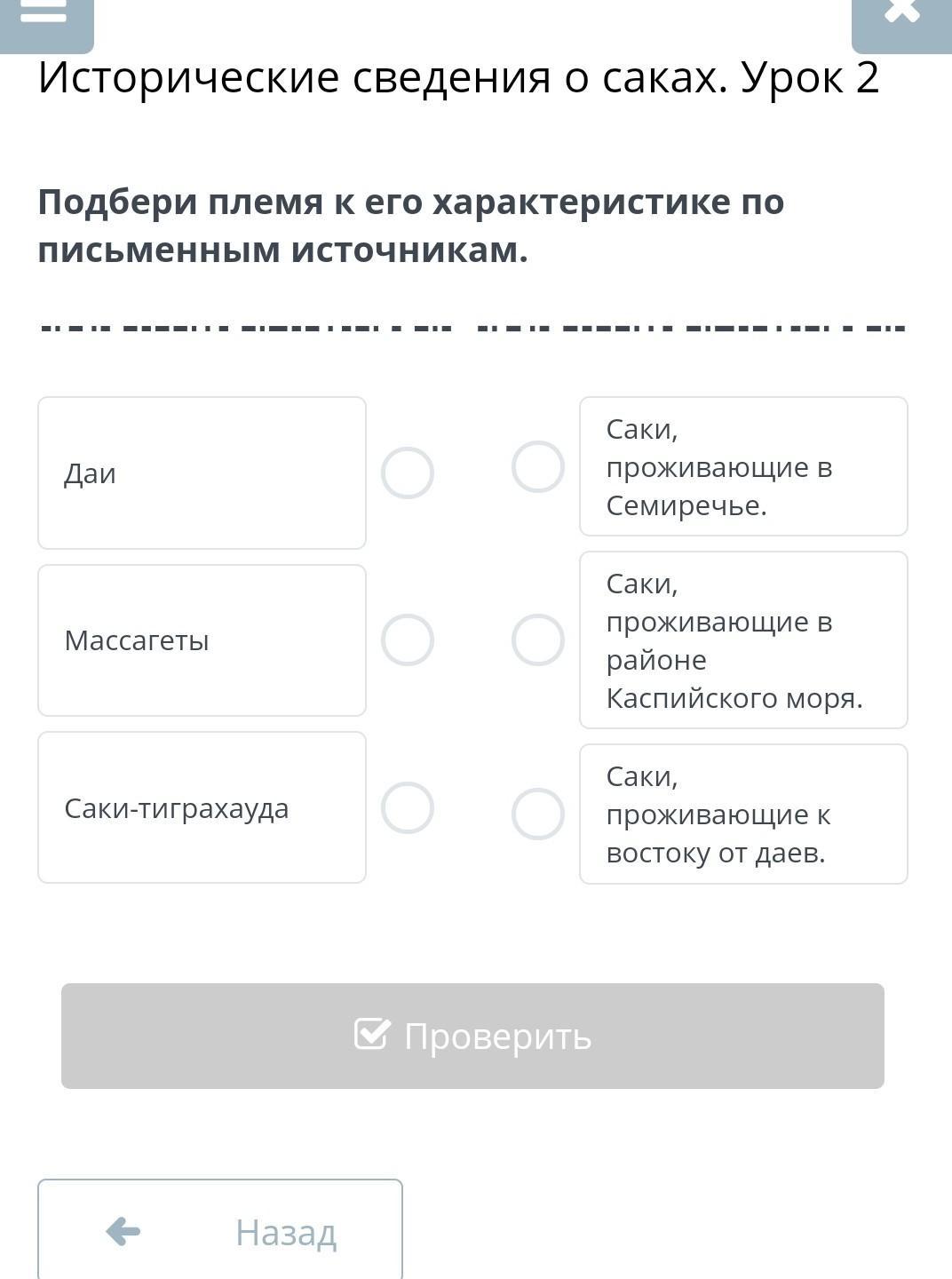This screenshot has width=952, height=1279.
Task: Select the circle beside Семиречье description
Action: (x=538, y=466)
